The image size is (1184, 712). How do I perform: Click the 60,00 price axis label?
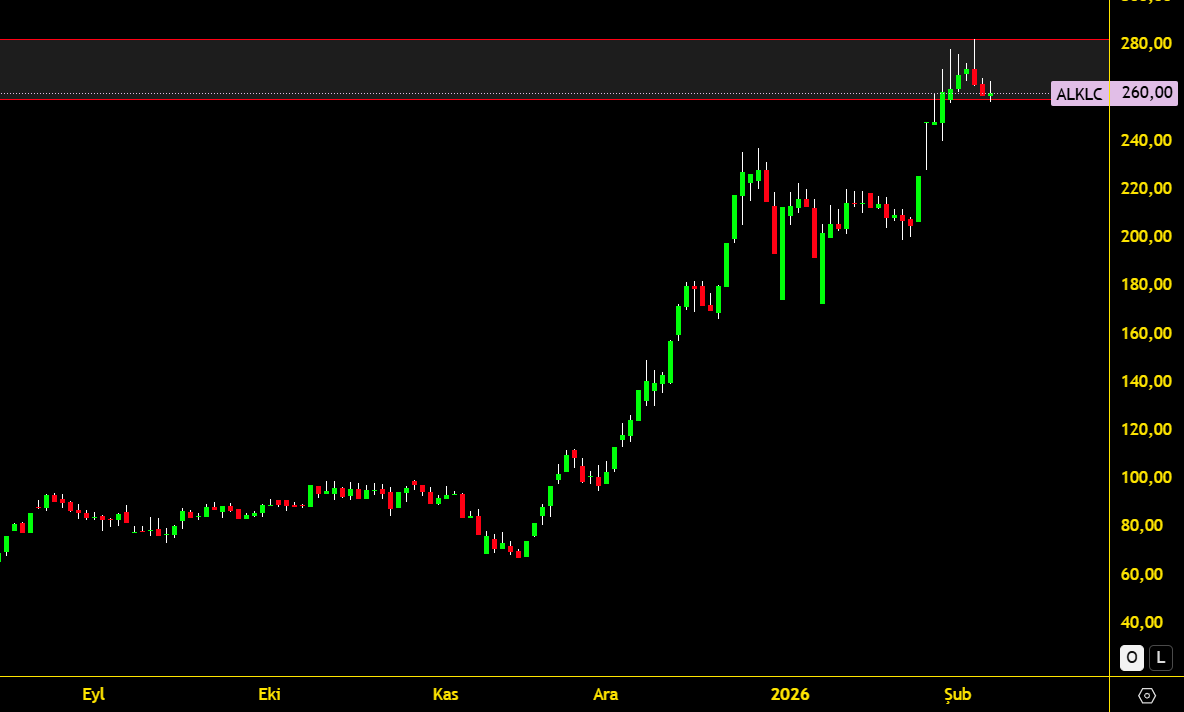1142,574
